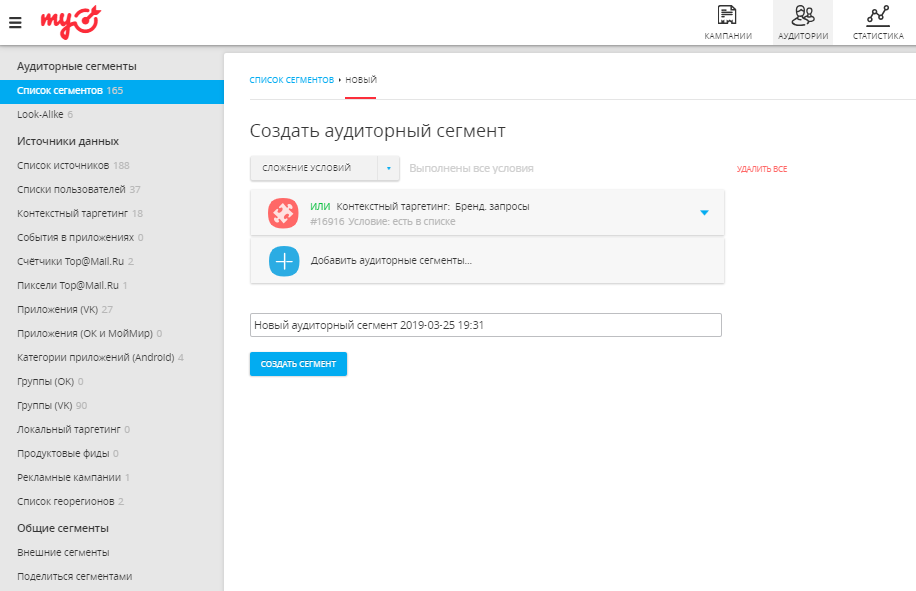Click the blue plus add icon

tap(284, 261)
